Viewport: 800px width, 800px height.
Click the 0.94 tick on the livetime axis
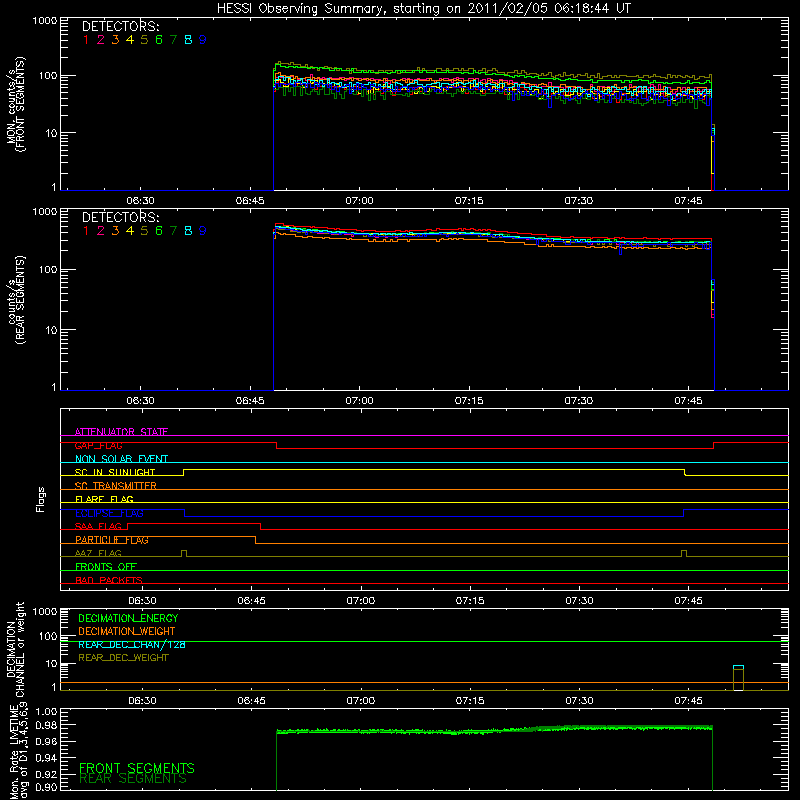pos(46,758)
